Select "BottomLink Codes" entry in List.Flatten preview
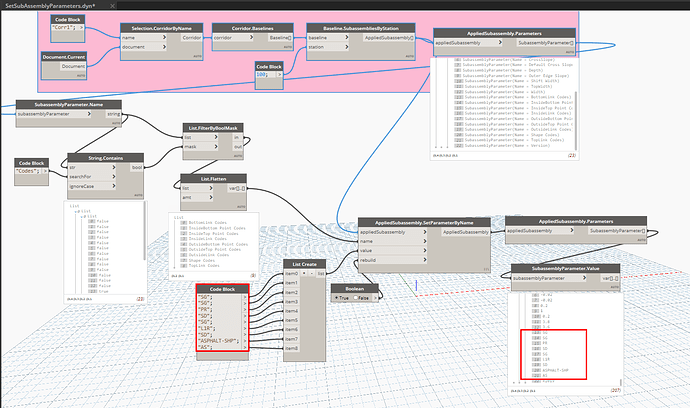The image size is (690, 408). point(208,223)
